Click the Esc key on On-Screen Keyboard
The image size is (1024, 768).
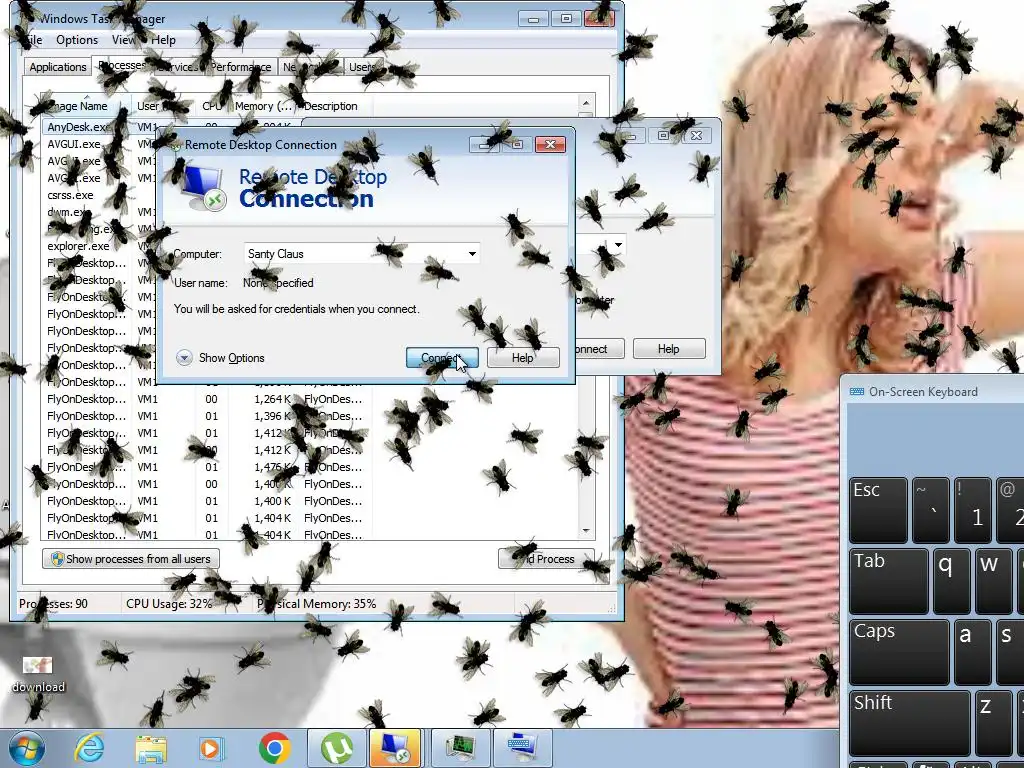coord(878,510)
